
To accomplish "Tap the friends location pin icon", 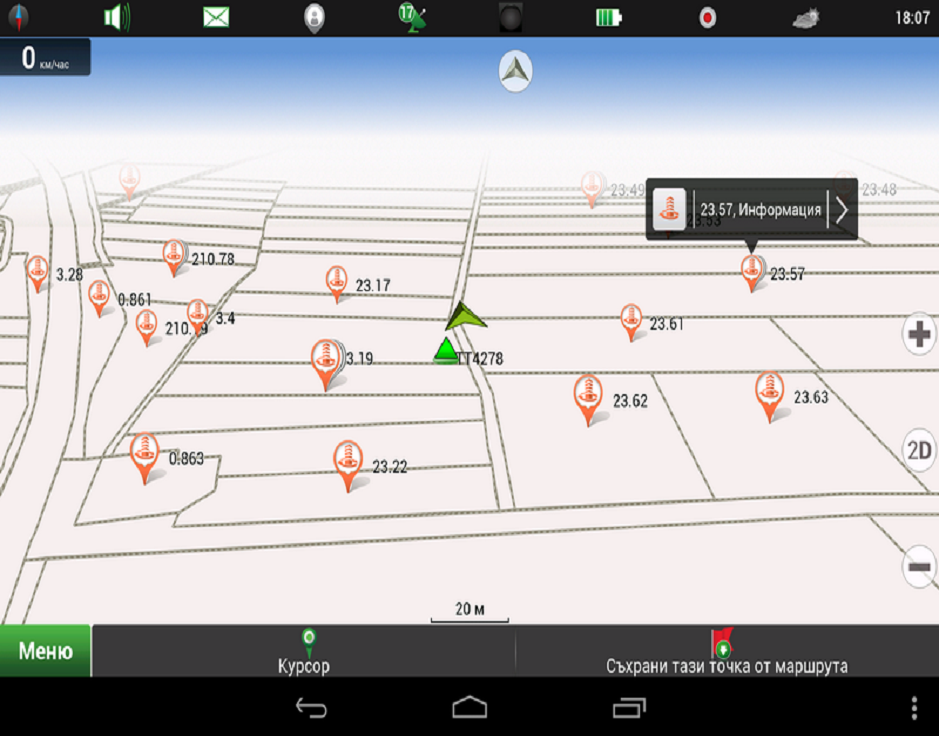I will point(314,17).
